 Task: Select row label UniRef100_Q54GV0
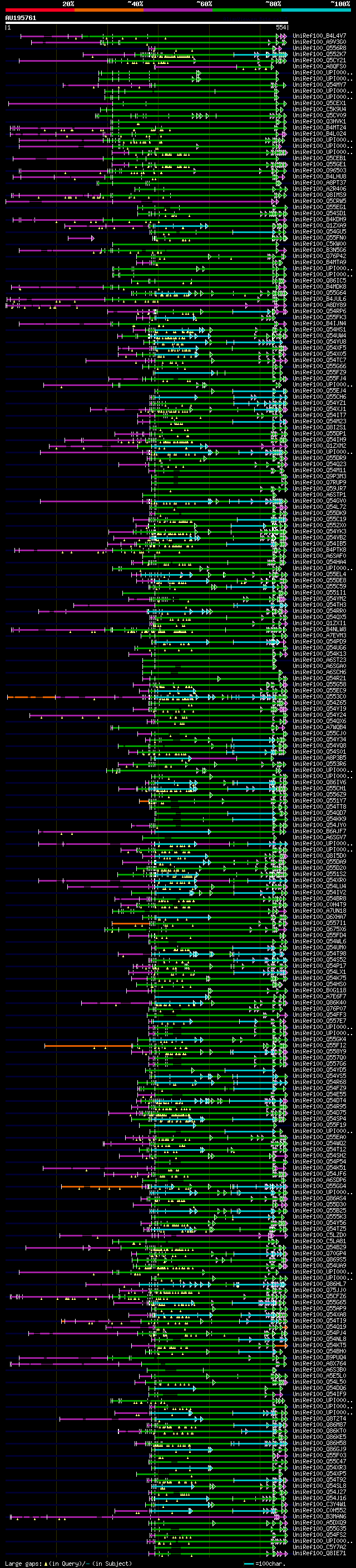pos(319,501)
